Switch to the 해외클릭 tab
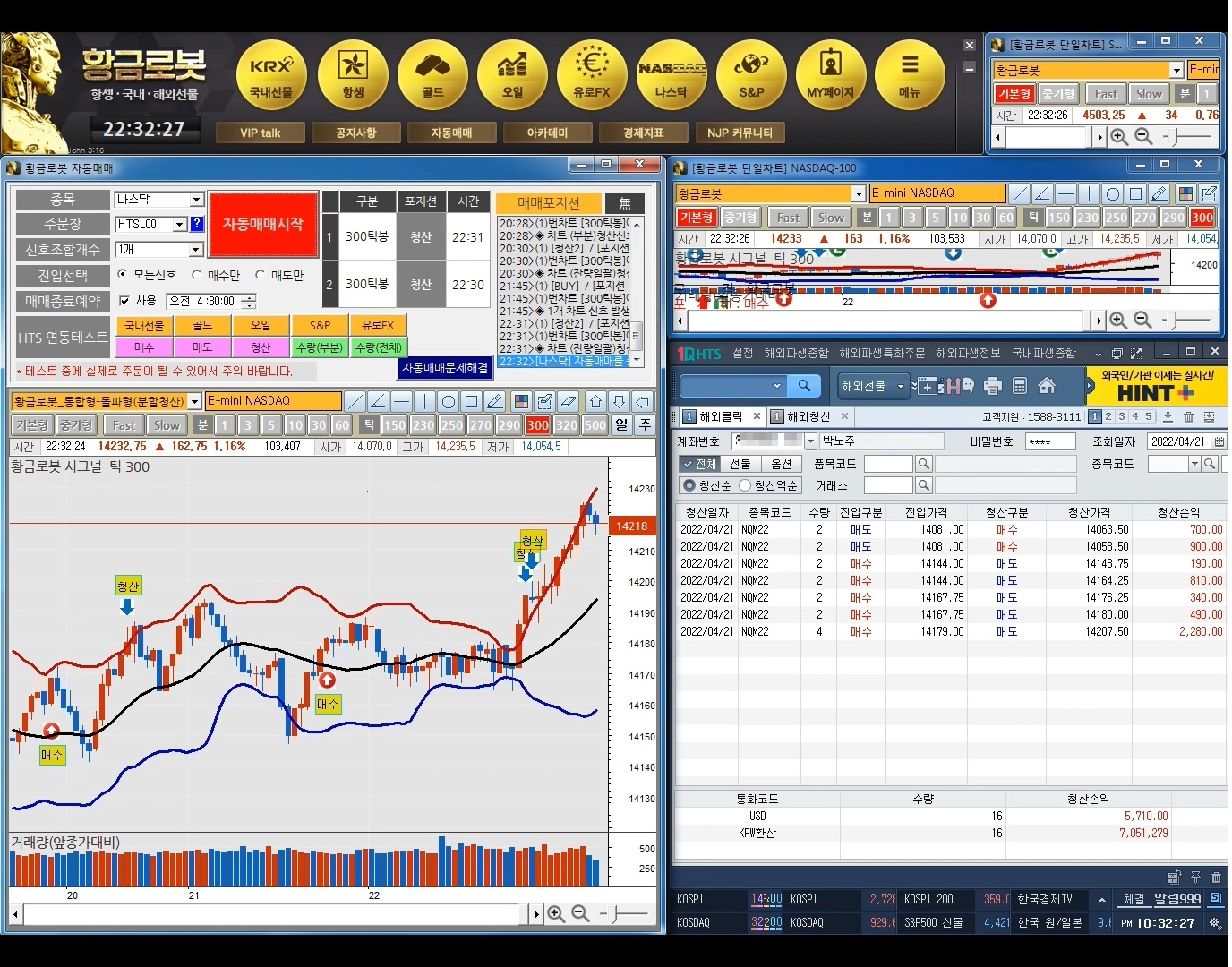This screenshot has width=1232, height=967. (x=721, y=416)
